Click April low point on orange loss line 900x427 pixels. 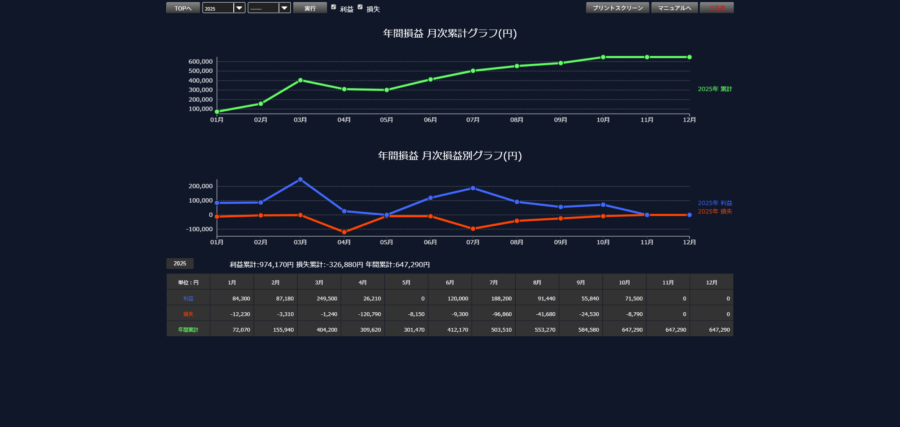click(344, 232)
